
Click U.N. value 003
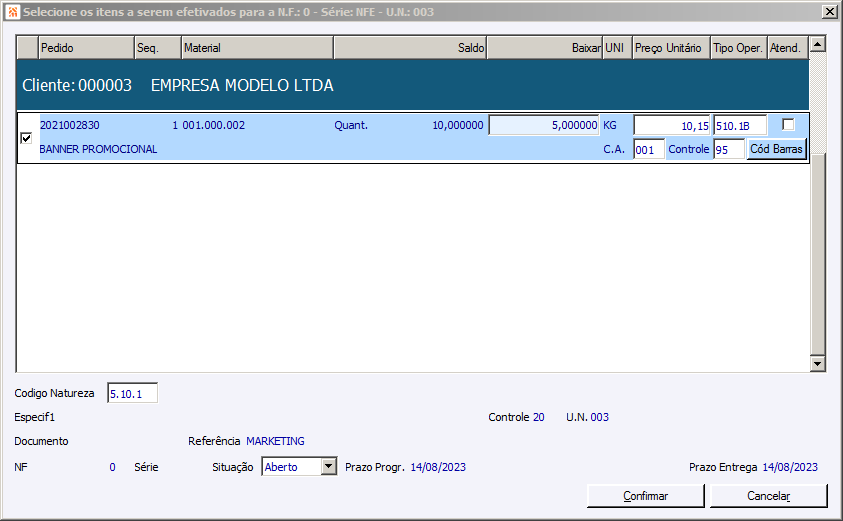click(599, 417)
